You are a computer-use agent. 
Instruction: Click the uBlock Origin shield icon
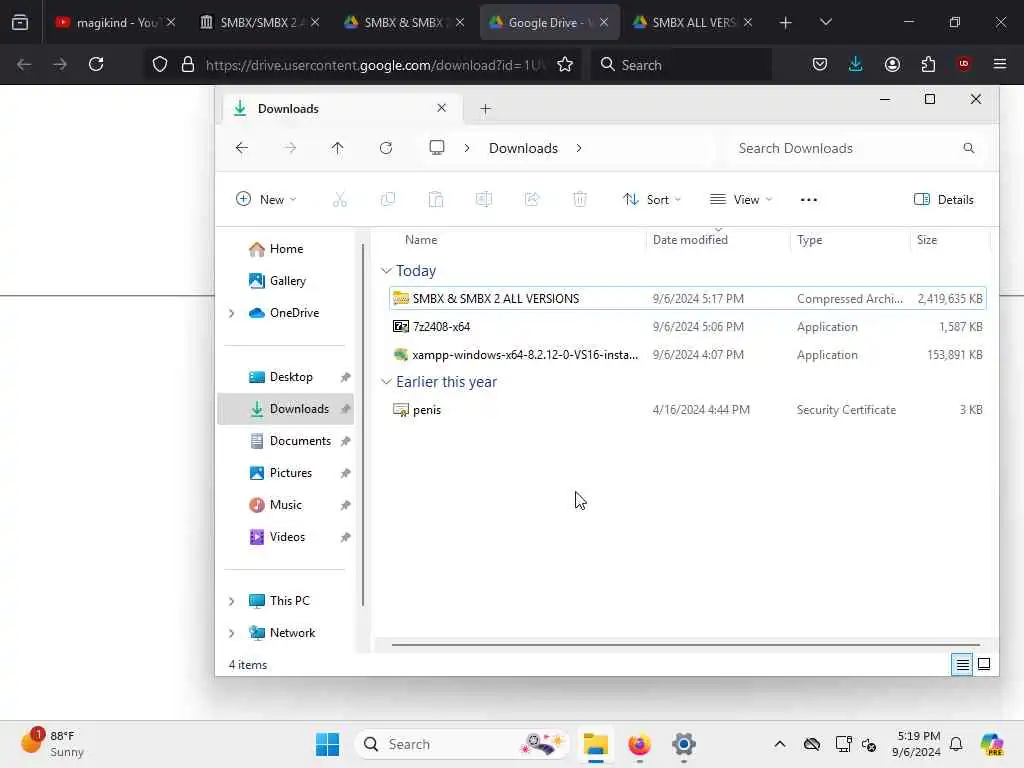pyautogui.click(x=964, y=63)
